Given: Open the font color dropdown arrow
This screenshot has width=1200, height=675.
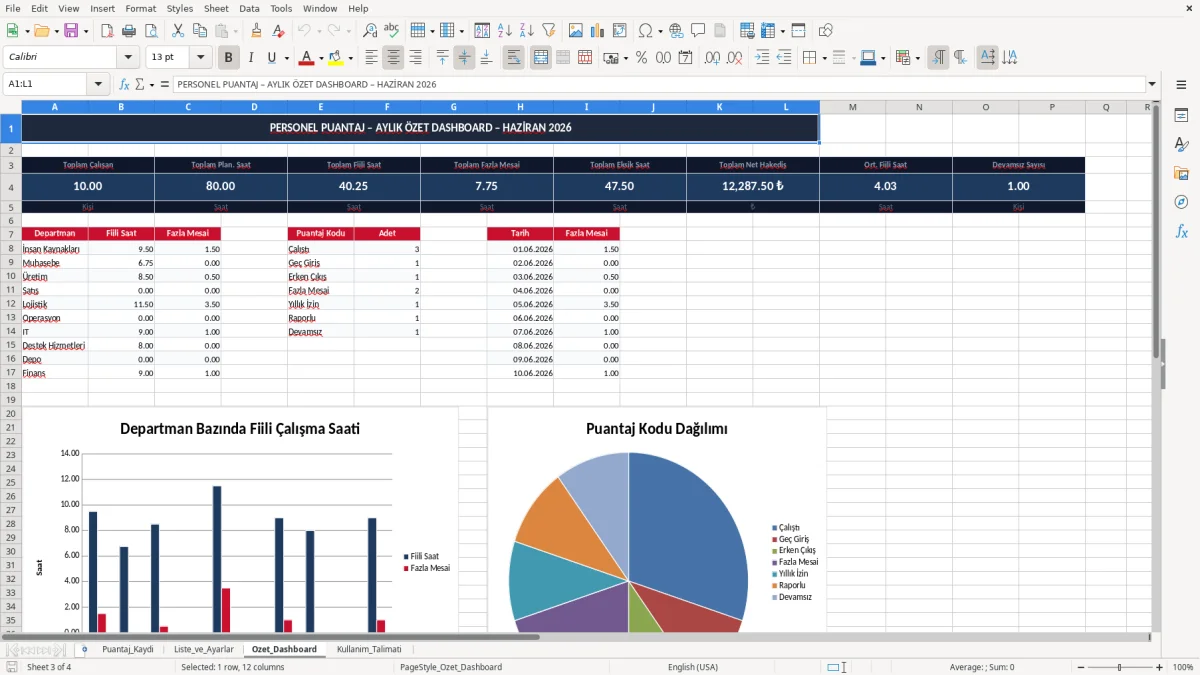Looking at the screenshot, I should [320, 58].
